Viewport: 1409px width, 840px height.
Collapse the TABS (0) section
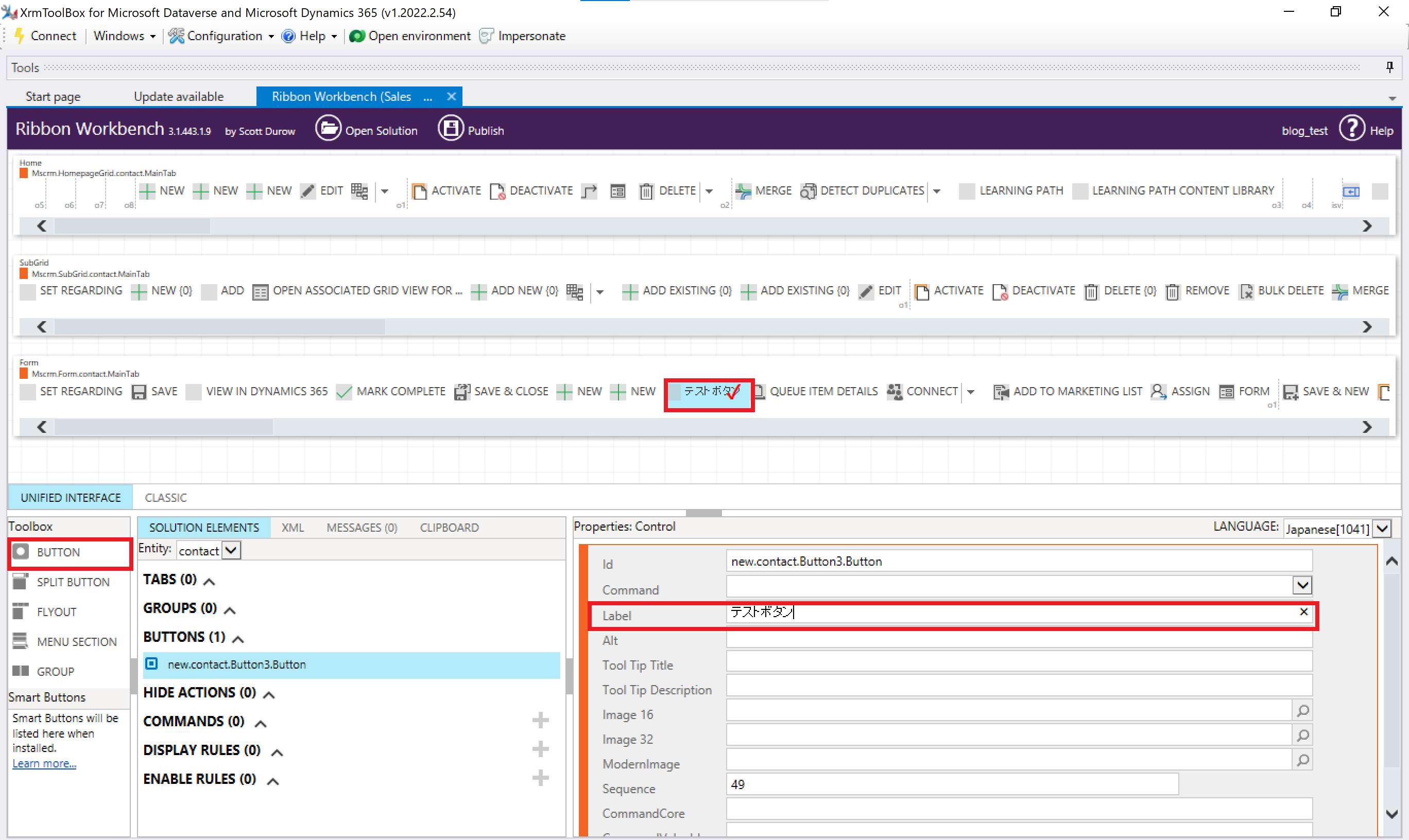point(210,582)
